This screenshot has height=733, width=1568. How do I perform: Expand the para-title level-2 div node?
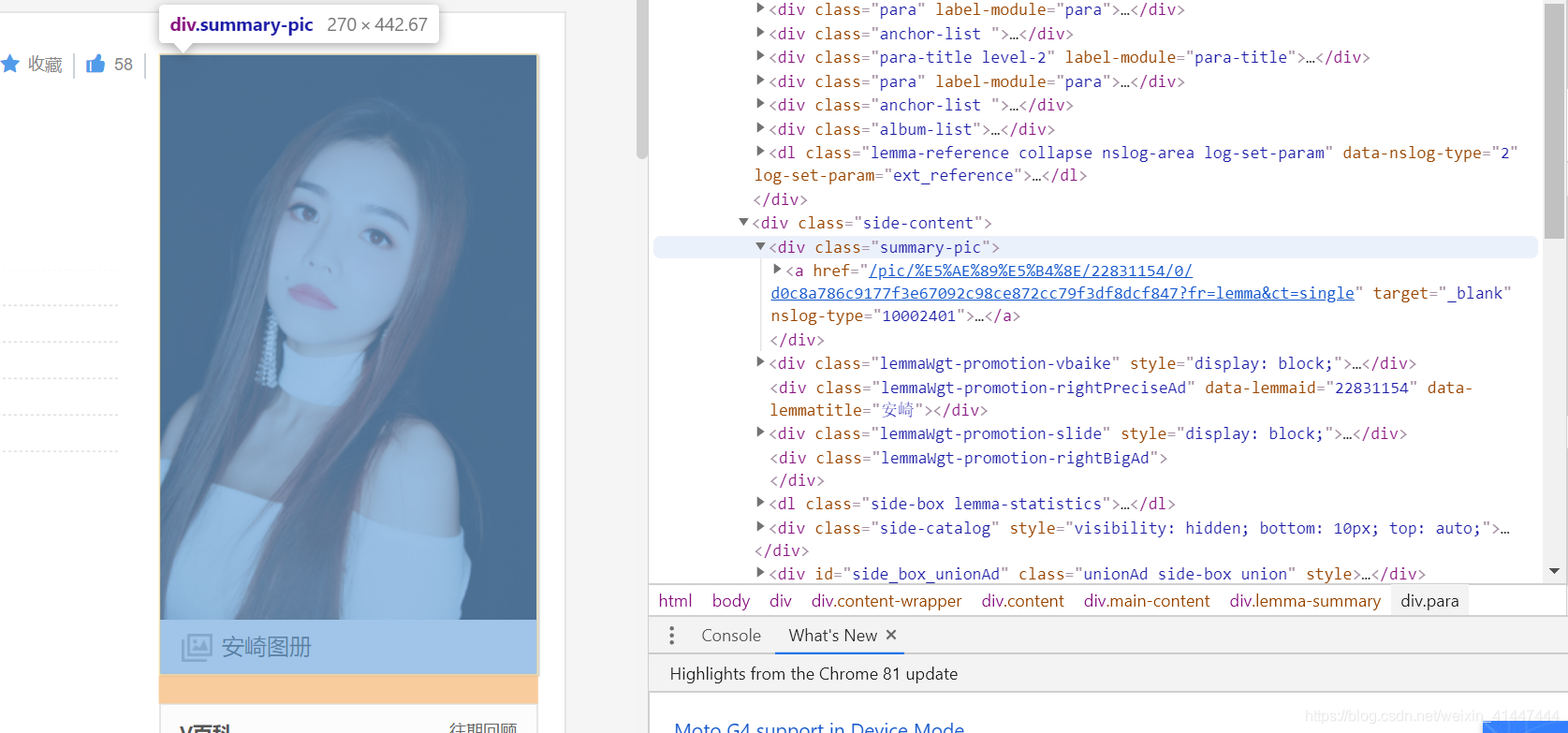(760, 57)
